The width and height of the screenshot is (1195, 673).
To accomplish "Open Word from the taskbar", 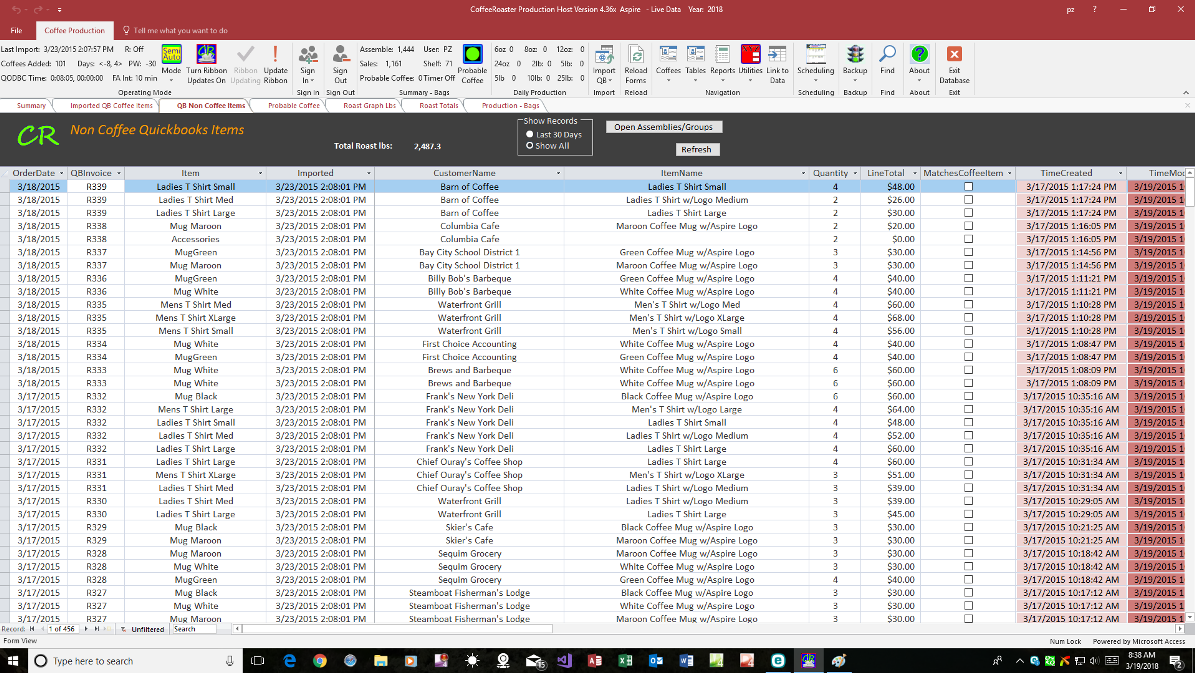I will (x=686, y=661).
